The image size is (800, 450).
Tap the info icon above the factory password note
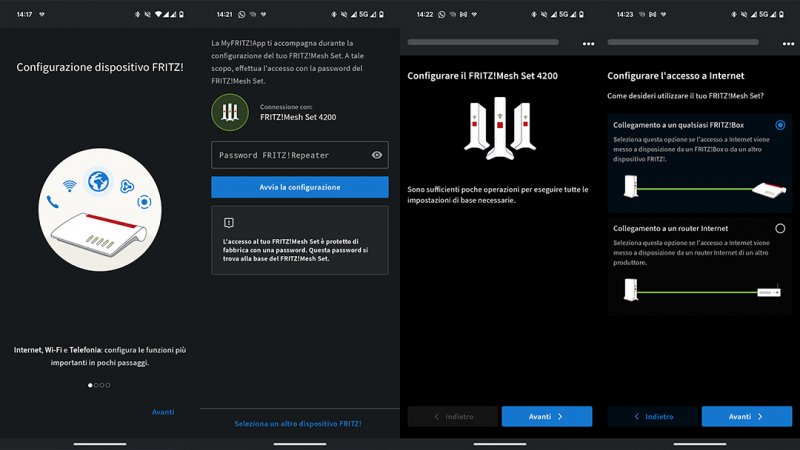pyautogui.click(x=229, y=221)
